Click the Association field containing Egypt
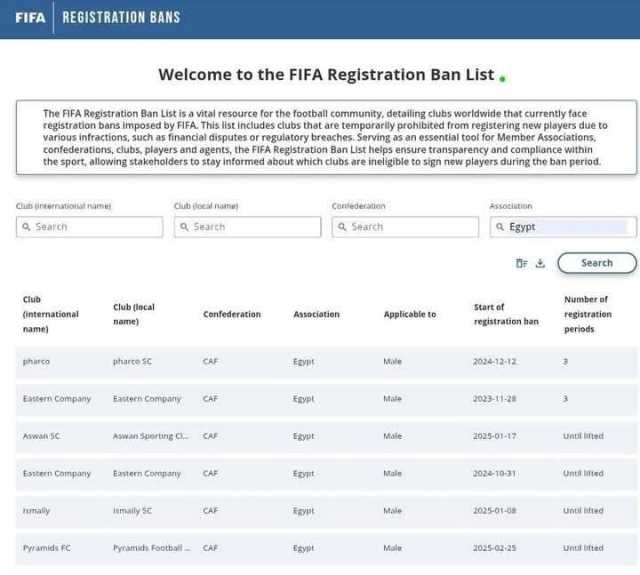640x575 pixels. coord(563,227)
